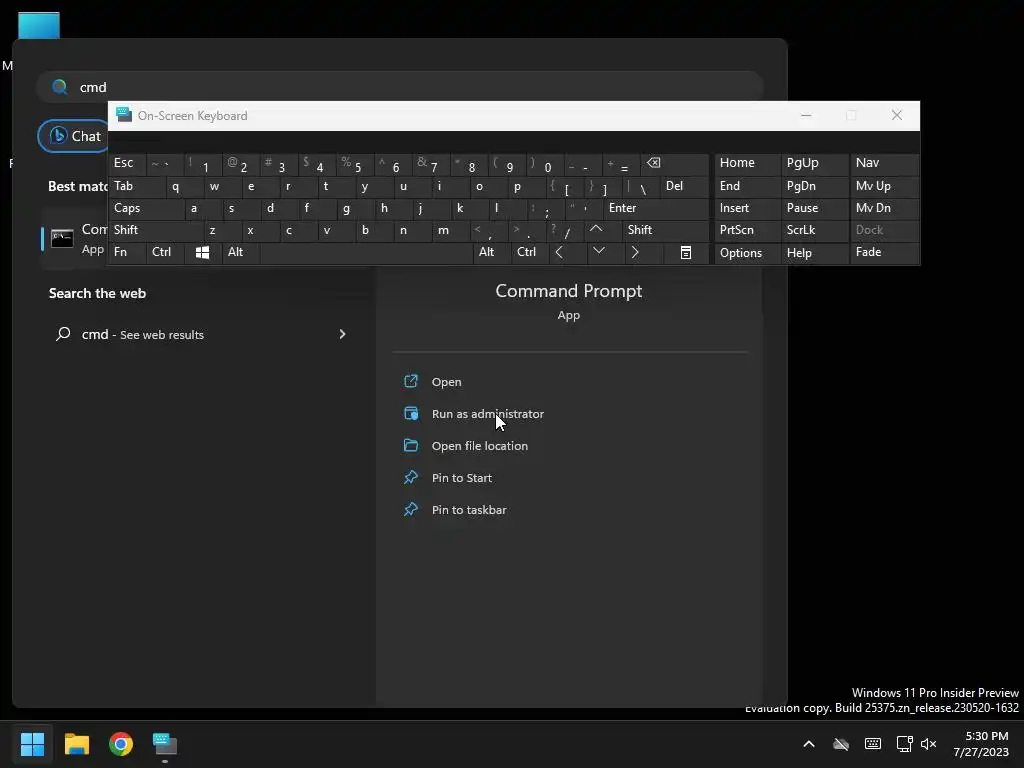Choose Pin to Start

462,478
